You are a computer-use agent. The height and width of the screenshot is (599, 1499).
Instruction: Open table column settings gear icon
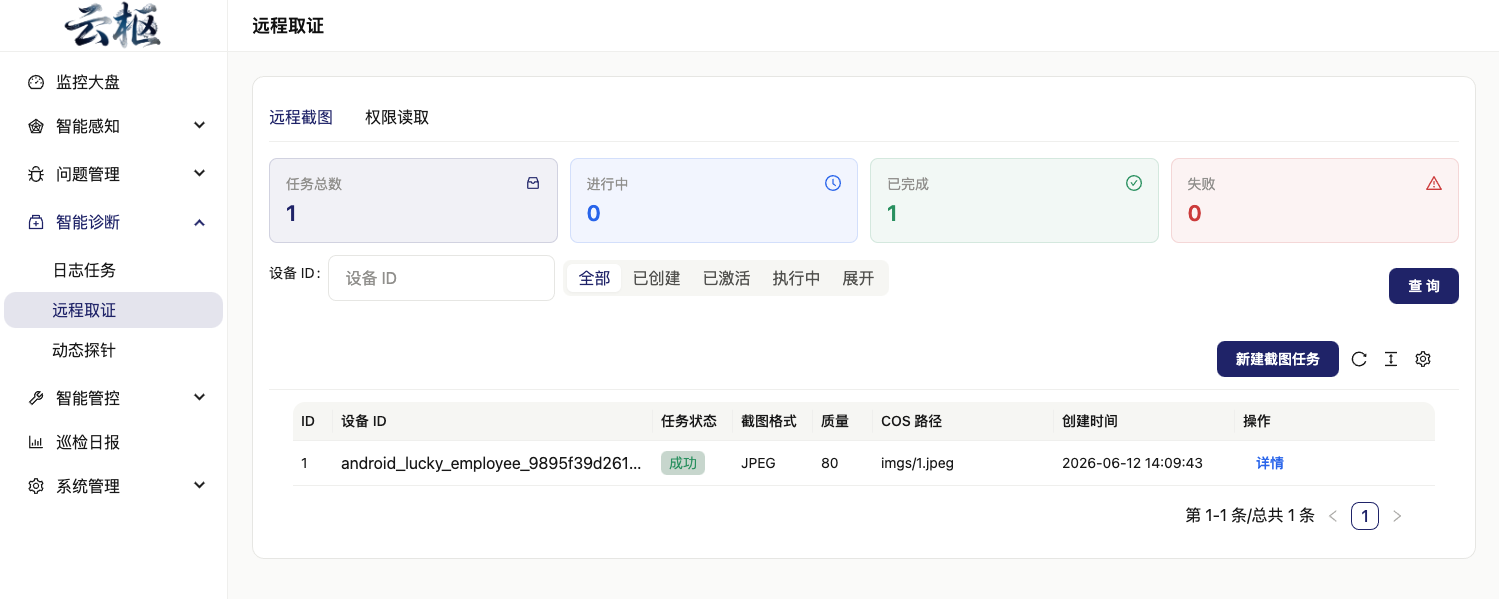[1423, 359]
